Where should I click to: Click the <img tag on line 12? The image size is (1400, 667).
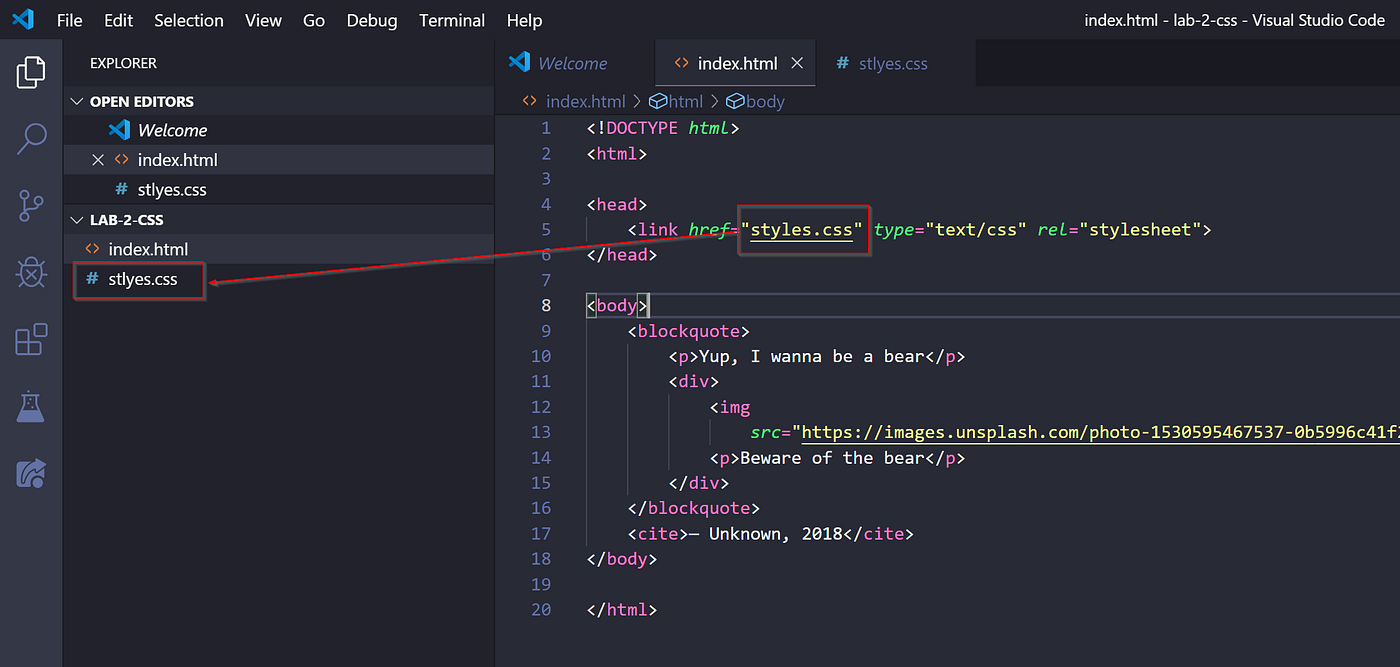[730, 407]
